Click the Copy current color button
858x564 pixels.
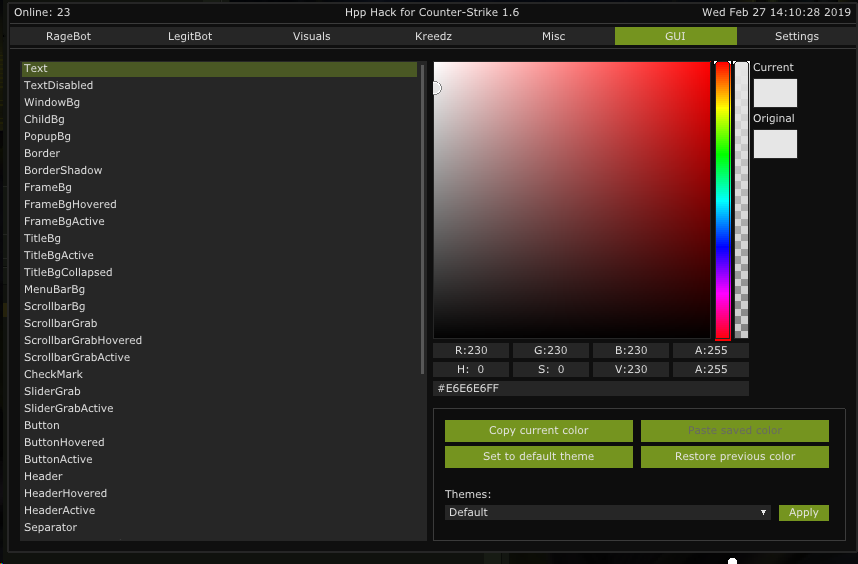(538, 431)
